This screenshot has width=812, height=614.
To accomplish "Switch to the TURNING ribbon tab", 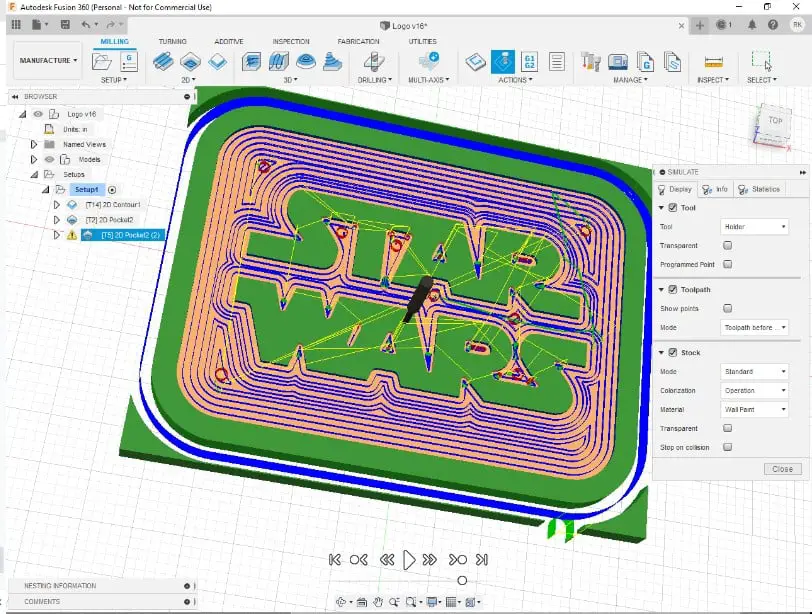I will point(172,41).
